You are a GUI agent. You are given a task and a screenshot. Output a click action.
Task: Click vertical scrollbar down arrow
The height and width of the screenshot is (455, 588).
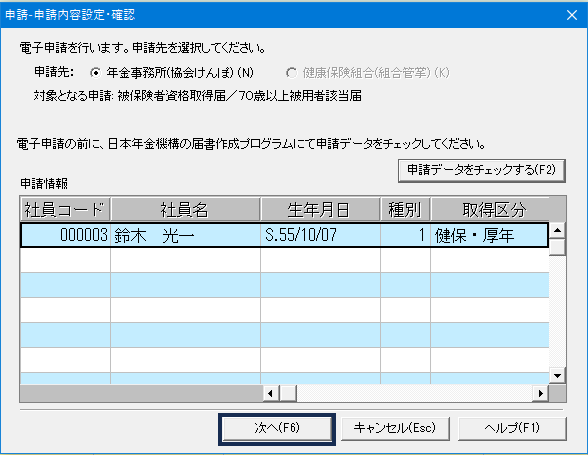557,376
